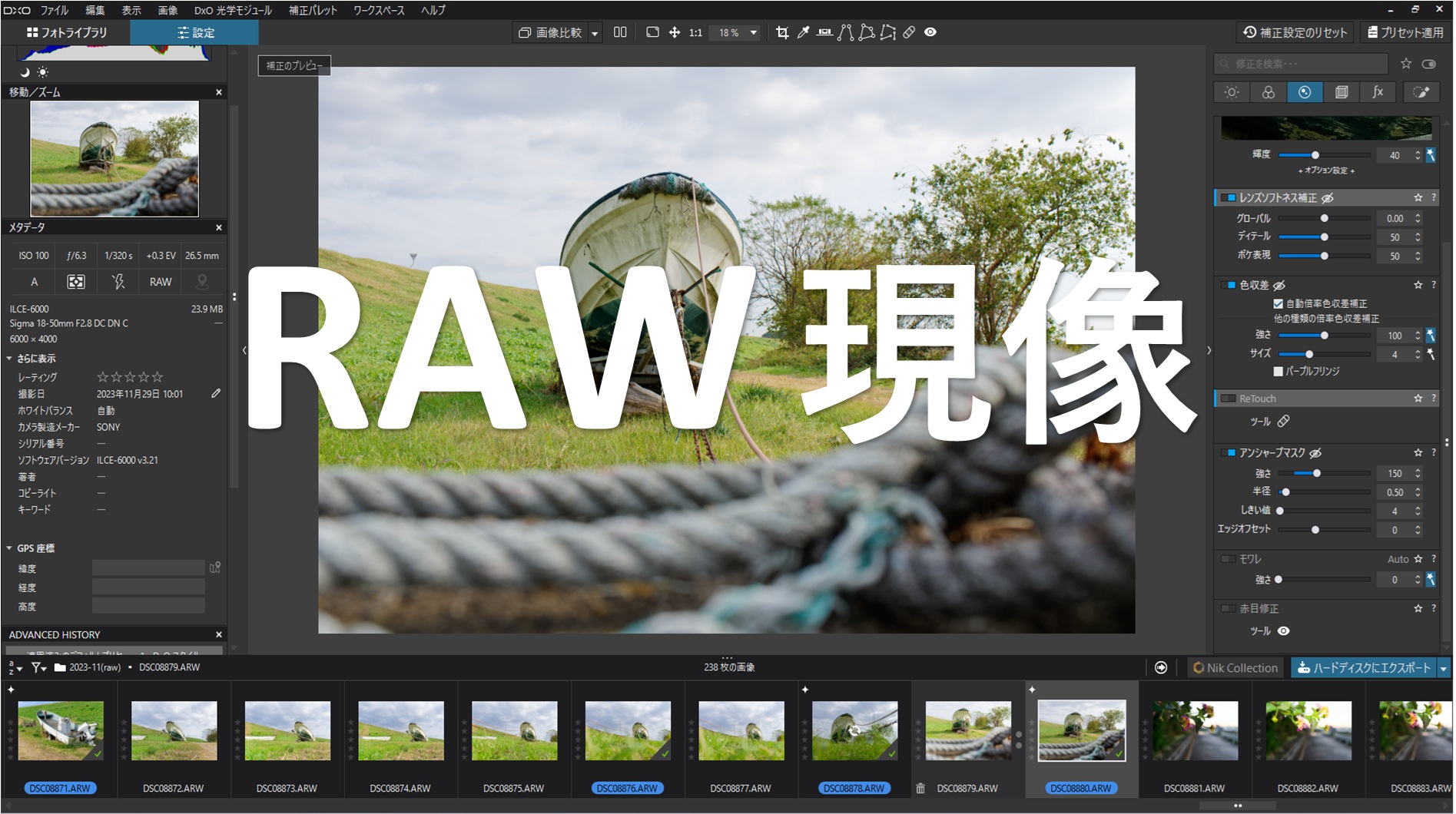Activate the ReTouch bandage tool in toolbar
The image size is (1456, 814).
click(x=909, y=32)
